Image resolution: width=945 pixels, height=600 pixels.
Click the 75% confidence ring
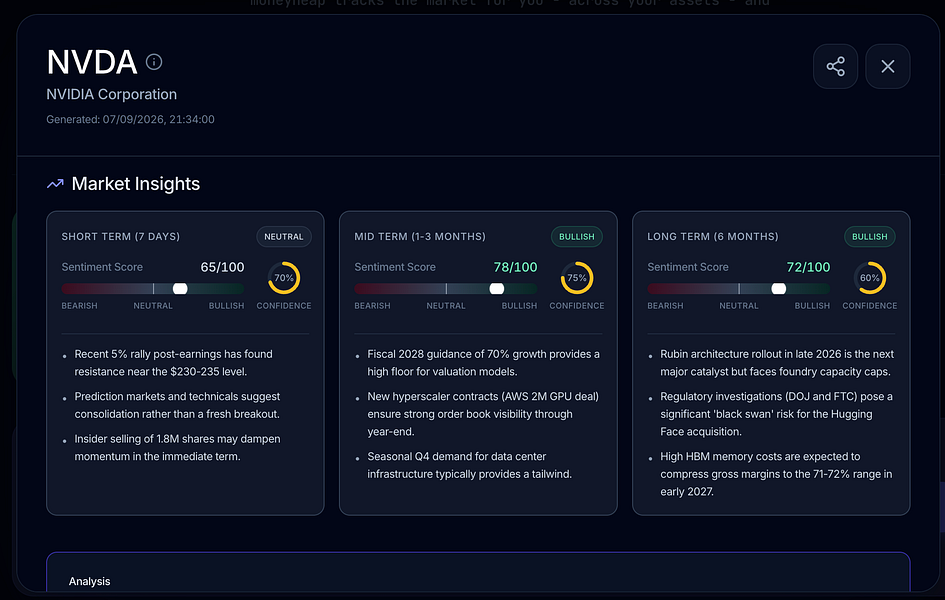[577, 278]
